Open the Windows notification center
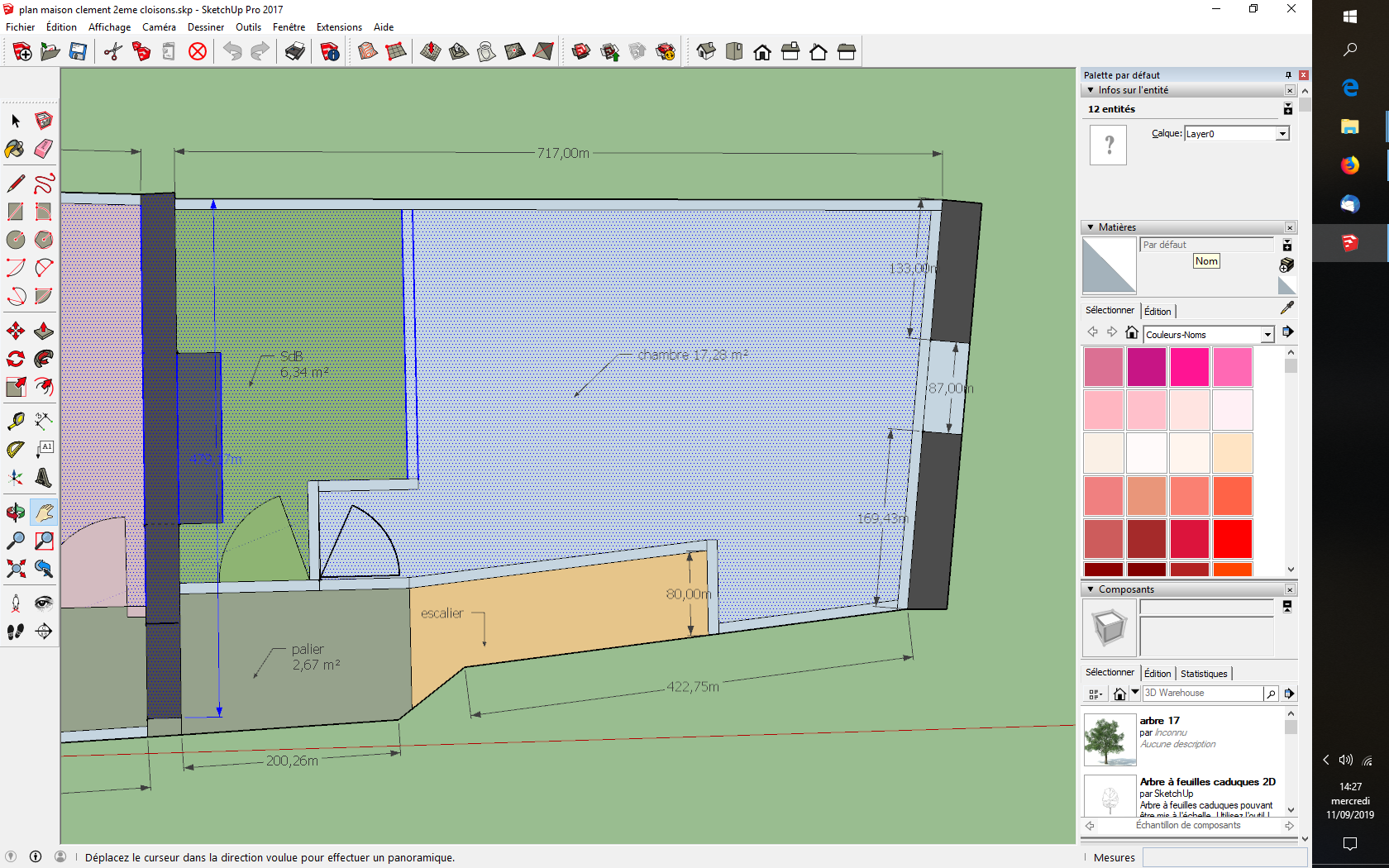 coord(1350,843)
